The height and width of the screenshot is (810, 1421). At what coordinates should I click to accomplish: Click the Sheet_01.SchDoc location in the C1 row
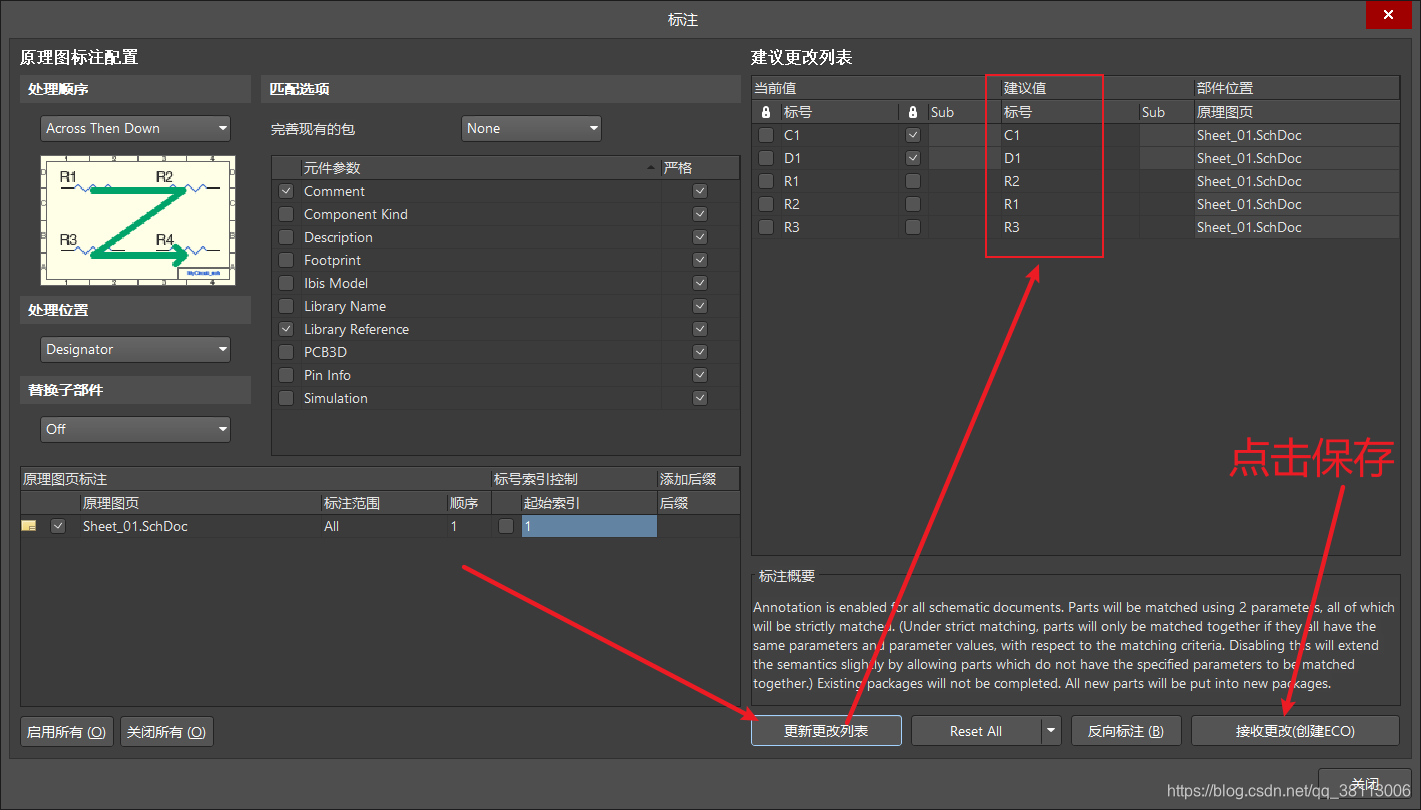click(x=1297, y=135)
